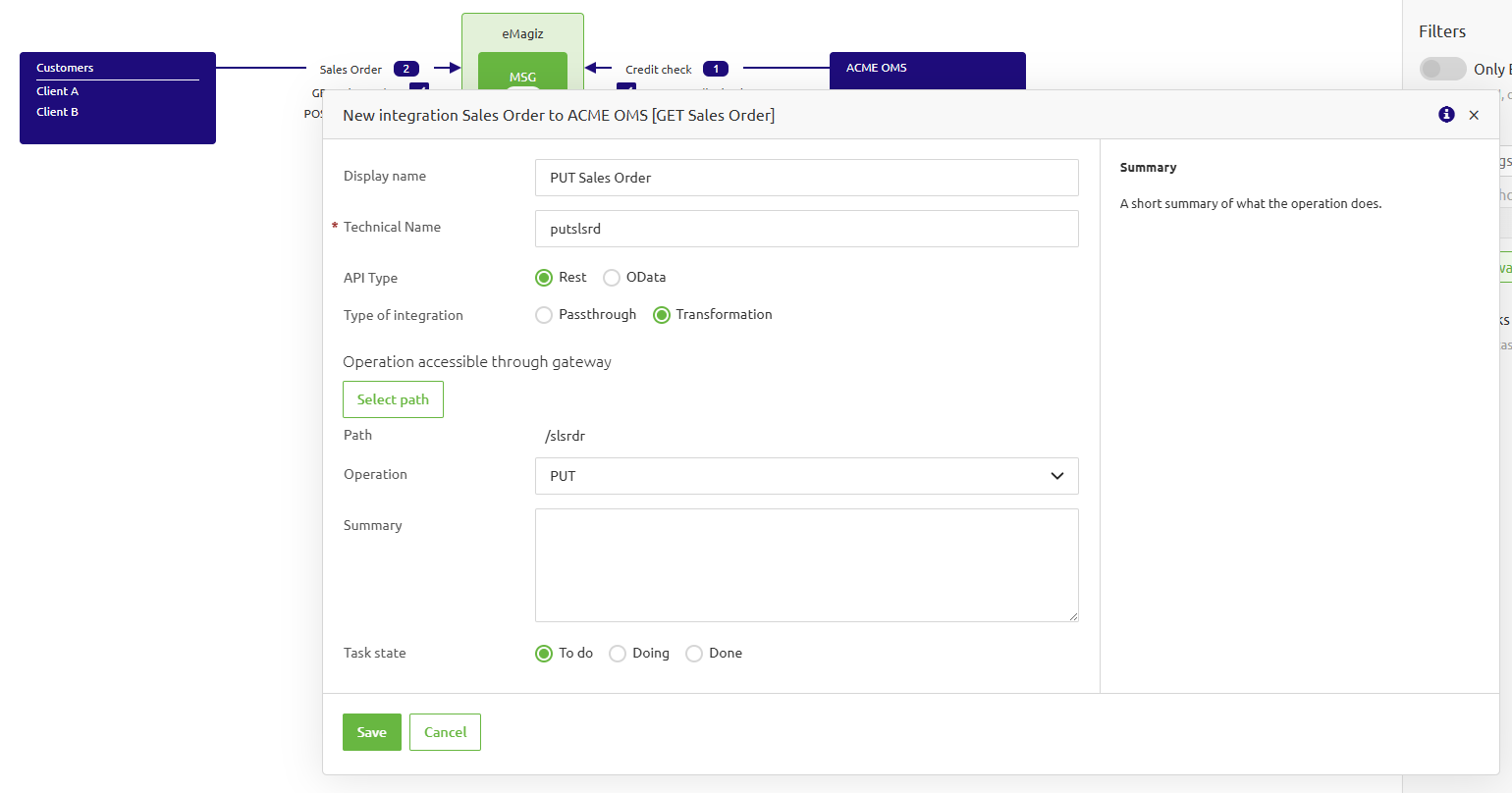Image resolution: width=1512 pixels, height=793 pixels.
Task: Save the new integration
Action: point(372,732)
